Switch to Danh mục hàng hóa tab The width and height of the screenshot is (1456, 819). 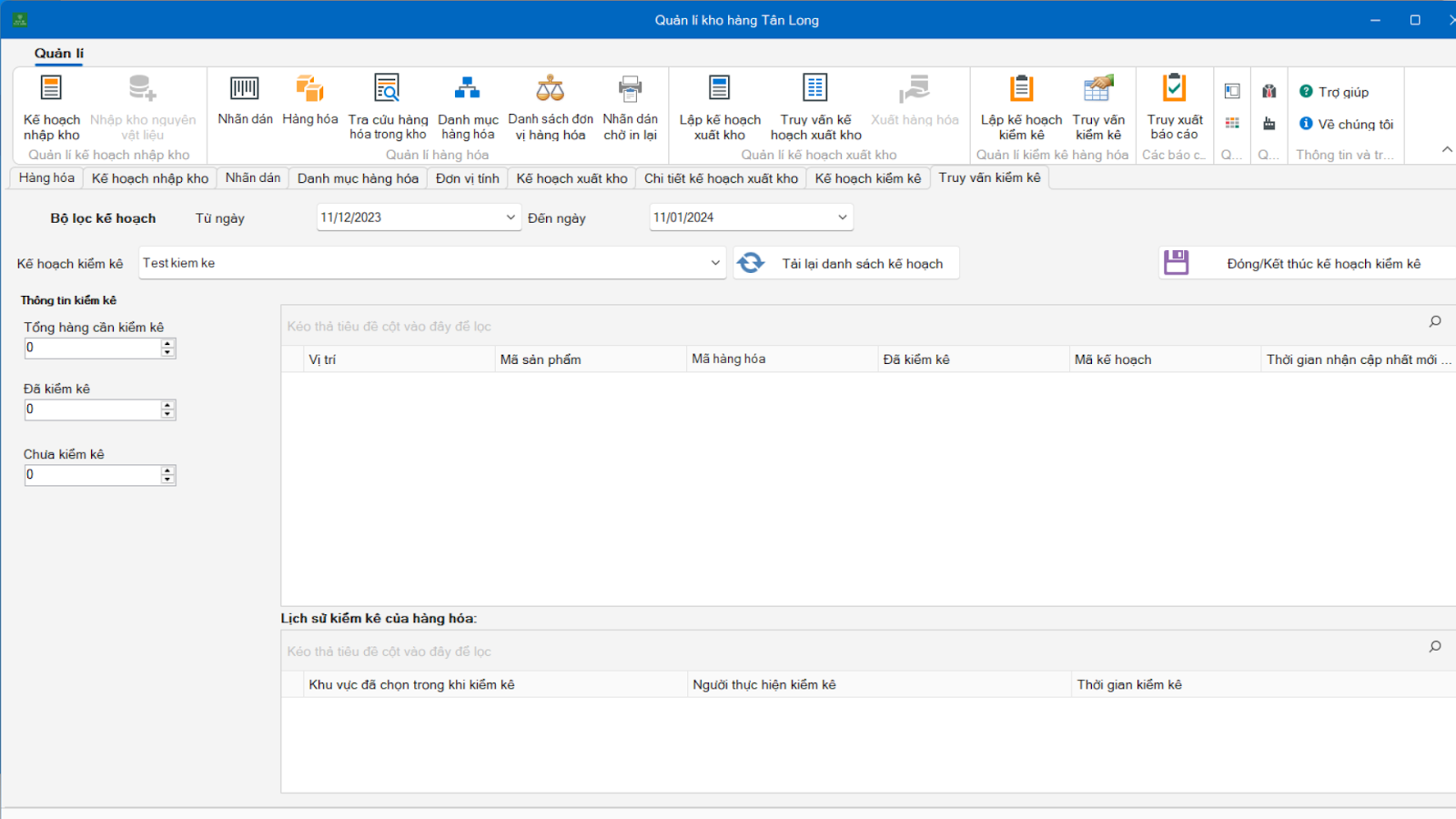(x=358, y=178)
